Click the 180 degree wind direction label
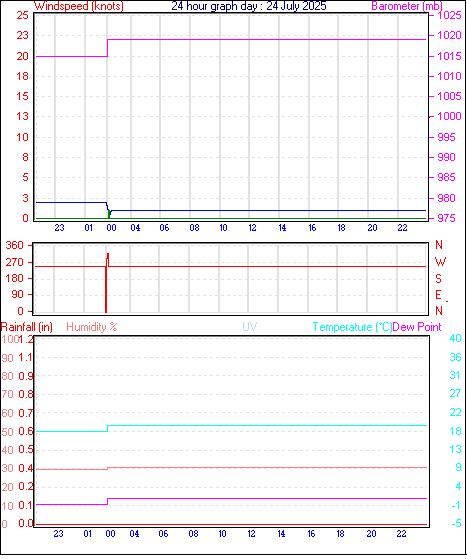467x559 pixels. [15, 278]
